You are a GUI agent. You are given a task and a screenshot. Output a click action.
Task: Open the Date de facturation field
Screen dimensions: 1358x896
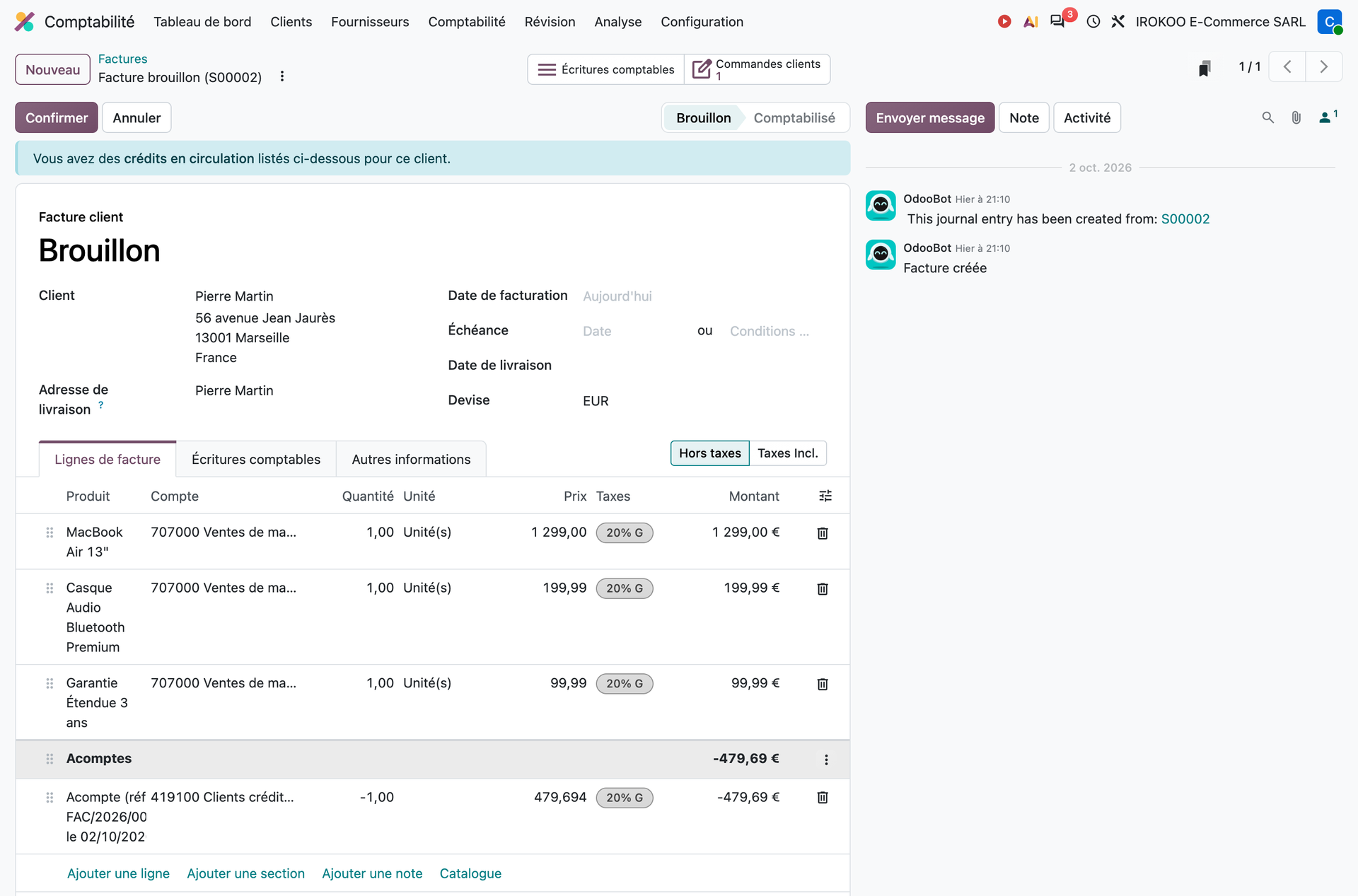click(703, 296)
